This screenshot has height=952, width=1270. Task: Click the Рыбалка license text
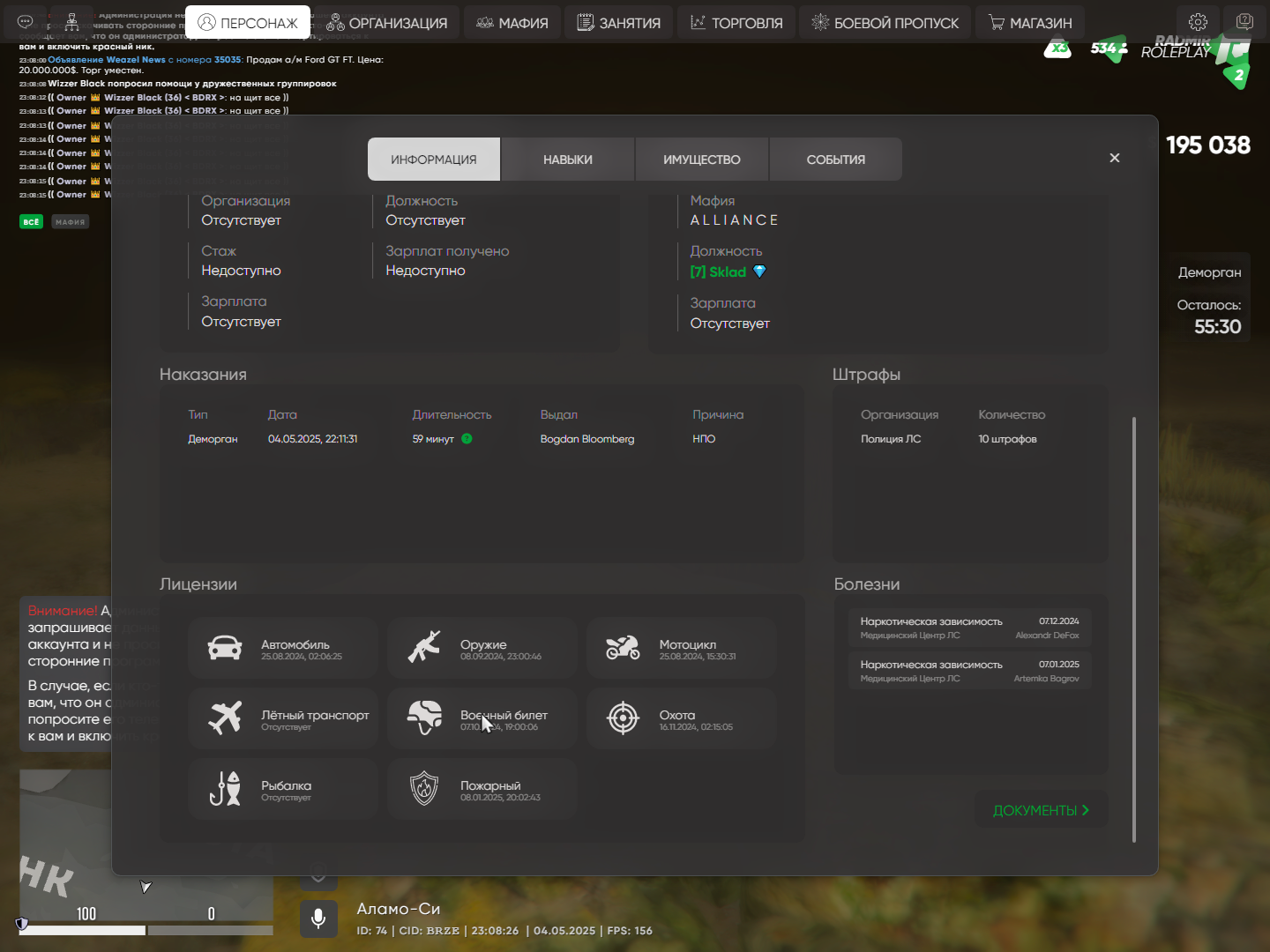click(286, 785)
